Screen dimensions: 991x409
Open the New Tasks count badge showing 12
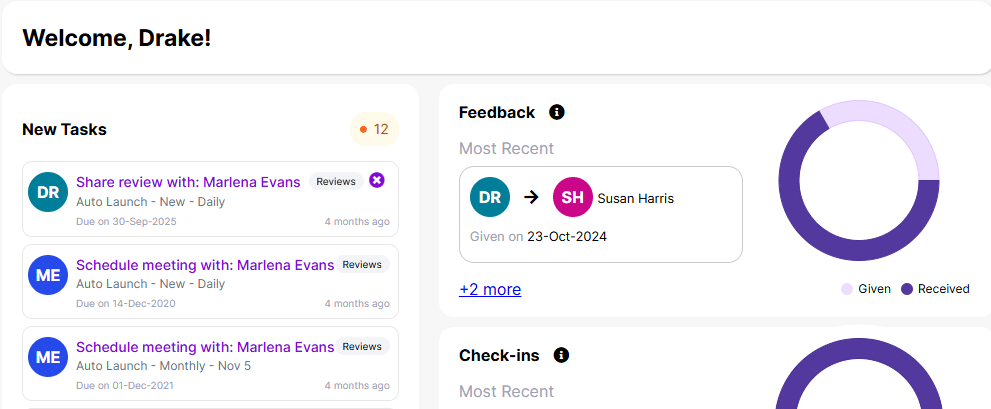coord(375,129)
